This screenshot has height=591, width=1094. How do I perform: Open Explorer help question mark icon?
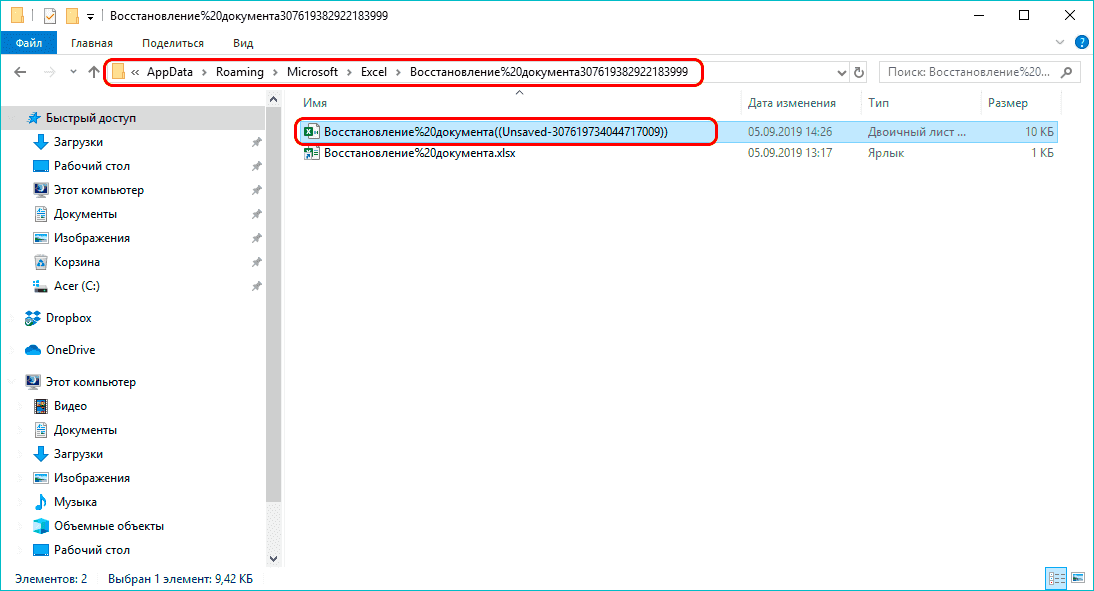click(x=1081, y=43)
